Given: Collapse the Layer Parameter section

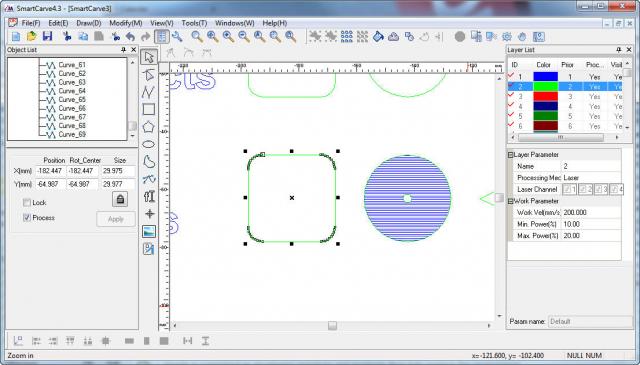Looking at the screenshot, I should coord(510,155).
